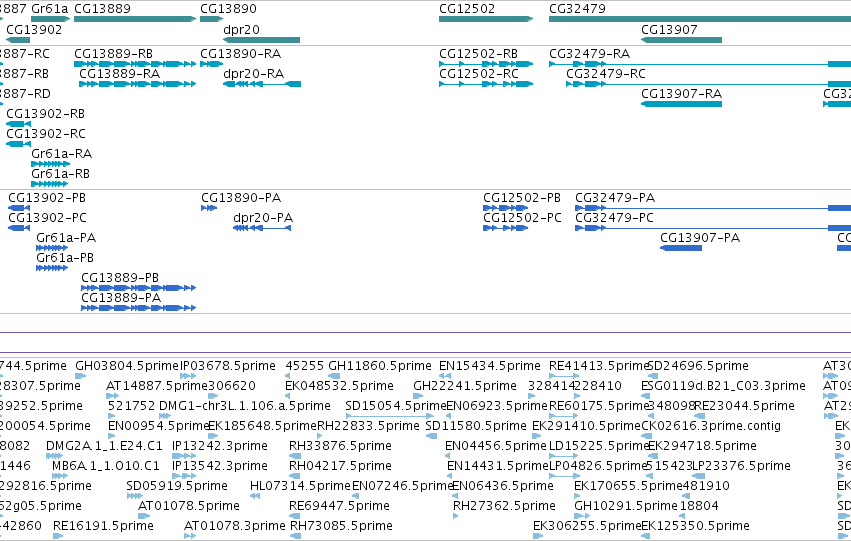Open the EN15434.5prime EST label

point(490,366)
